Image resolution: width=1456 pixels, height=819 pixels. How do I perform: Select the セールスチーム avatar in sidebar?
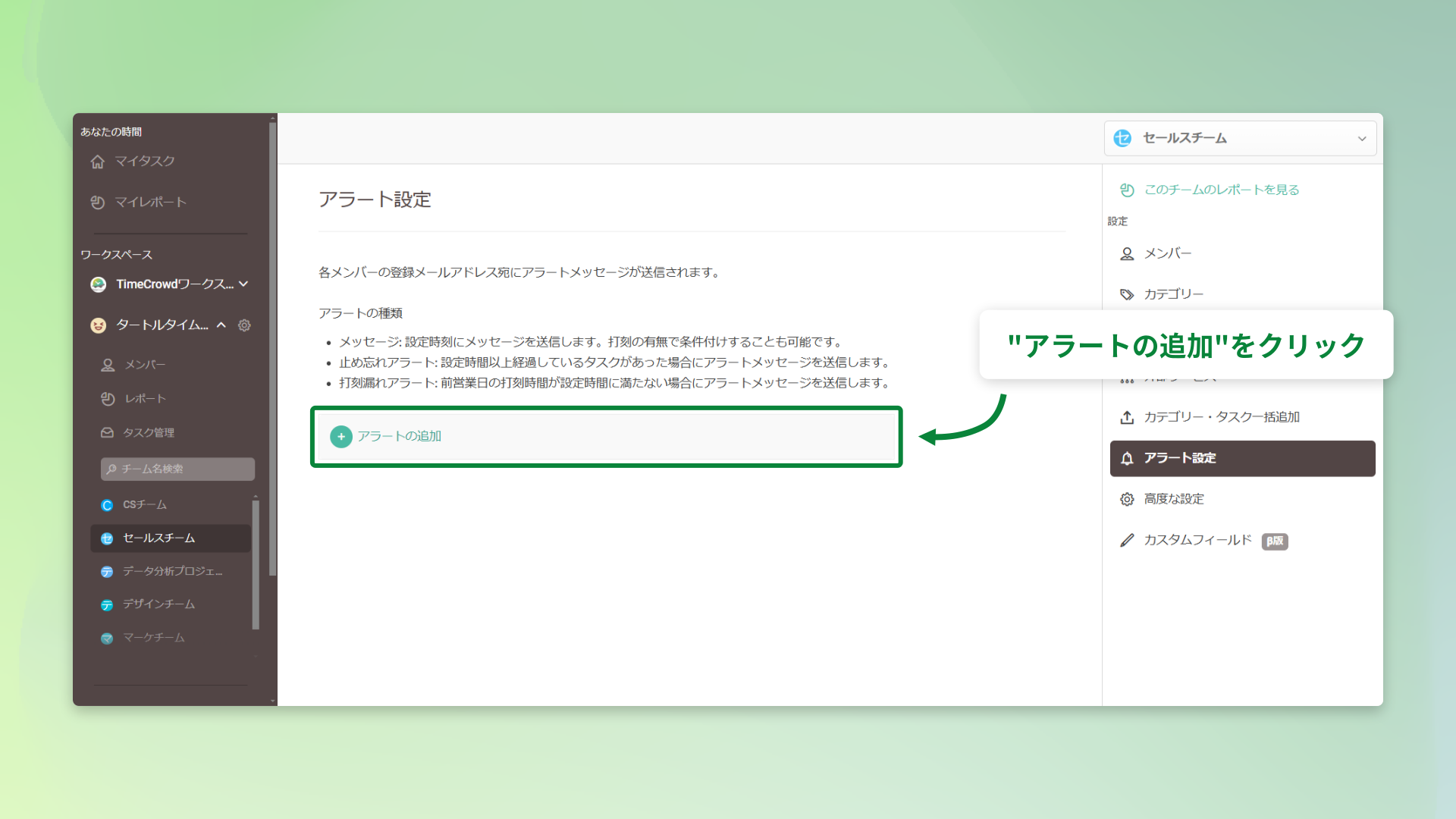click(x=107, y=538)
